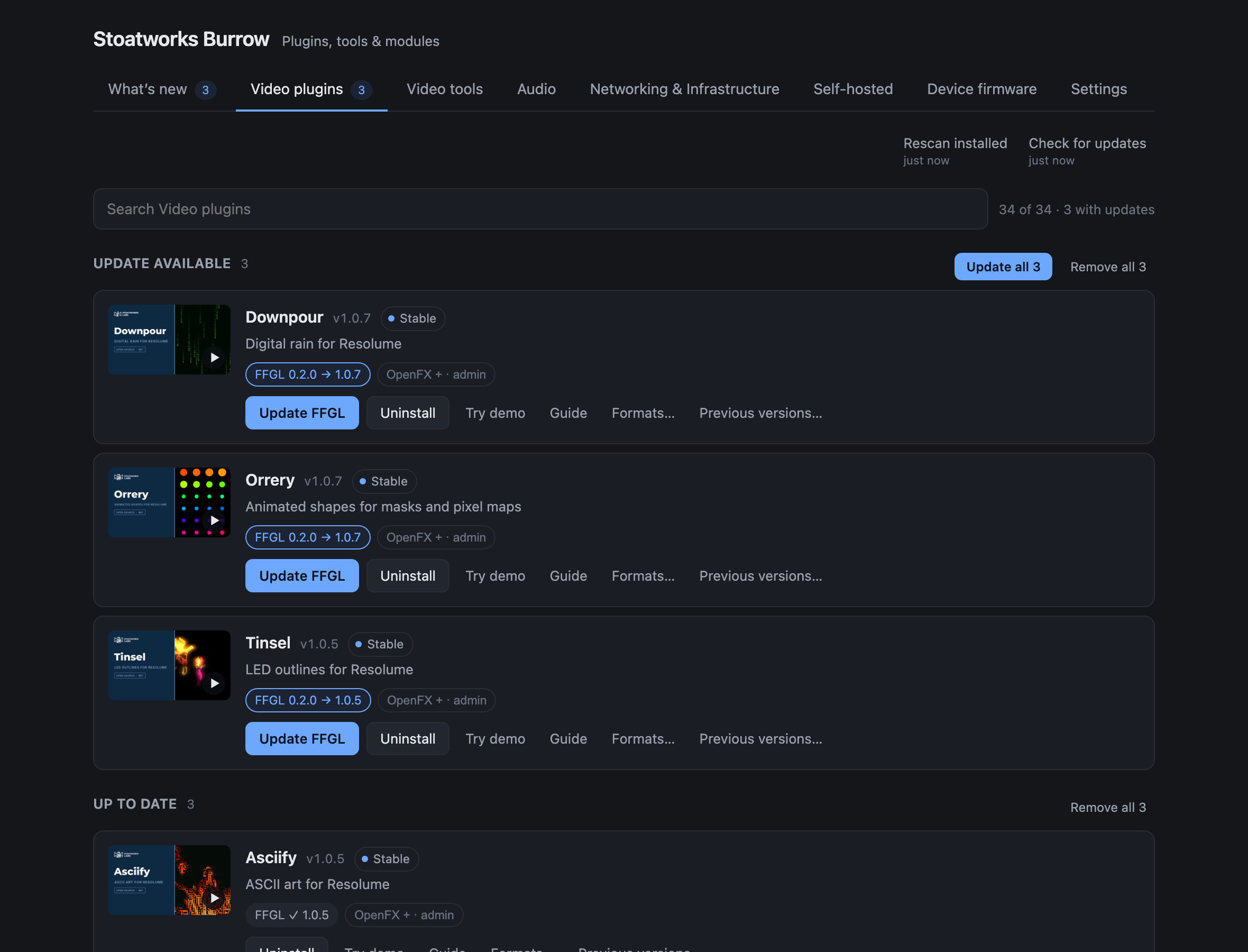Image resolution: width=1248 pixels, height=952 pixels.
Task: Try the Downpour demo
Action: coord(495,413)
